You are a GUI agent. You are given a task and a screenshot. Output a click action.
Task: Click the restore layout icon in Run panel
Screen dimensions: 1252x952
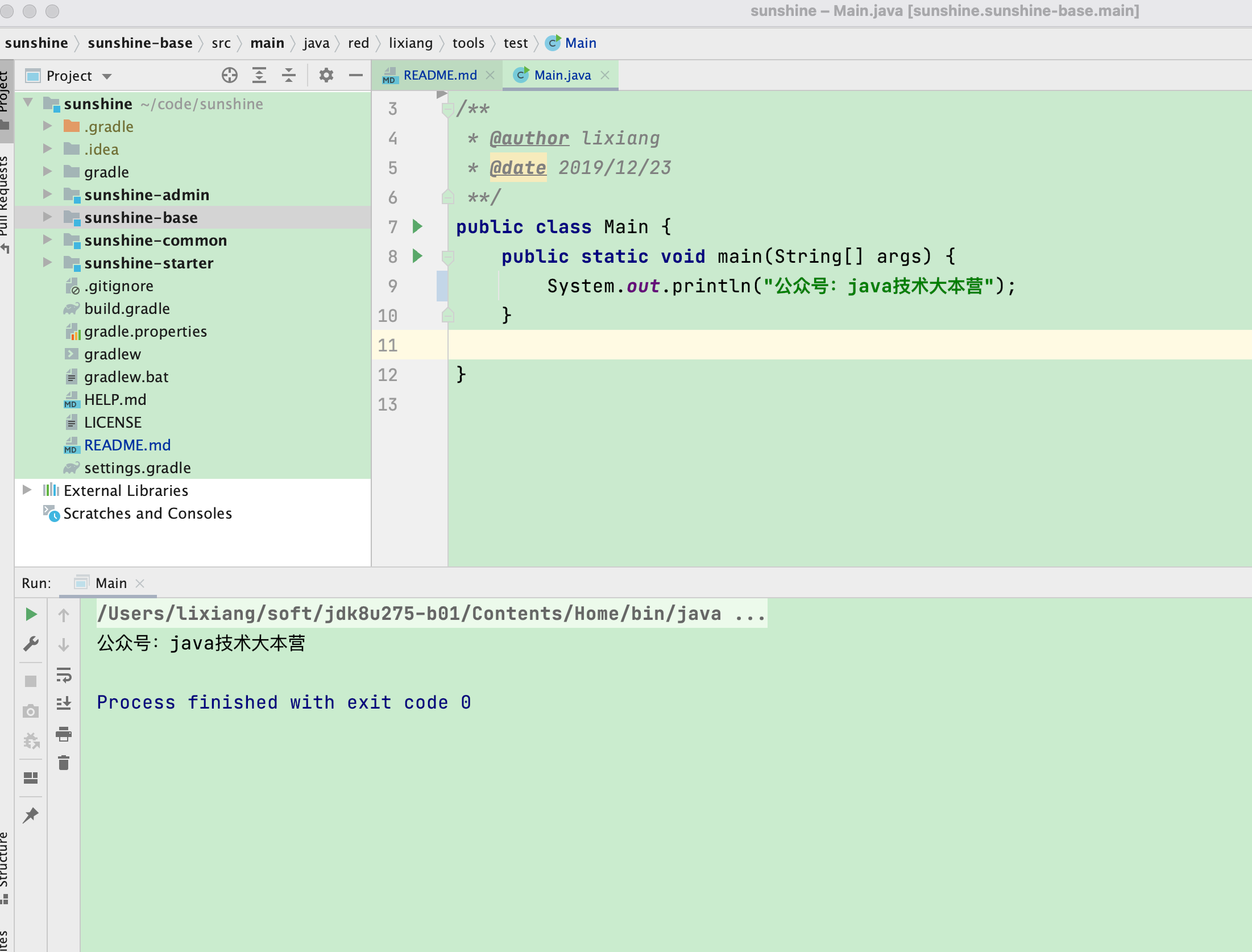point(31,777)
